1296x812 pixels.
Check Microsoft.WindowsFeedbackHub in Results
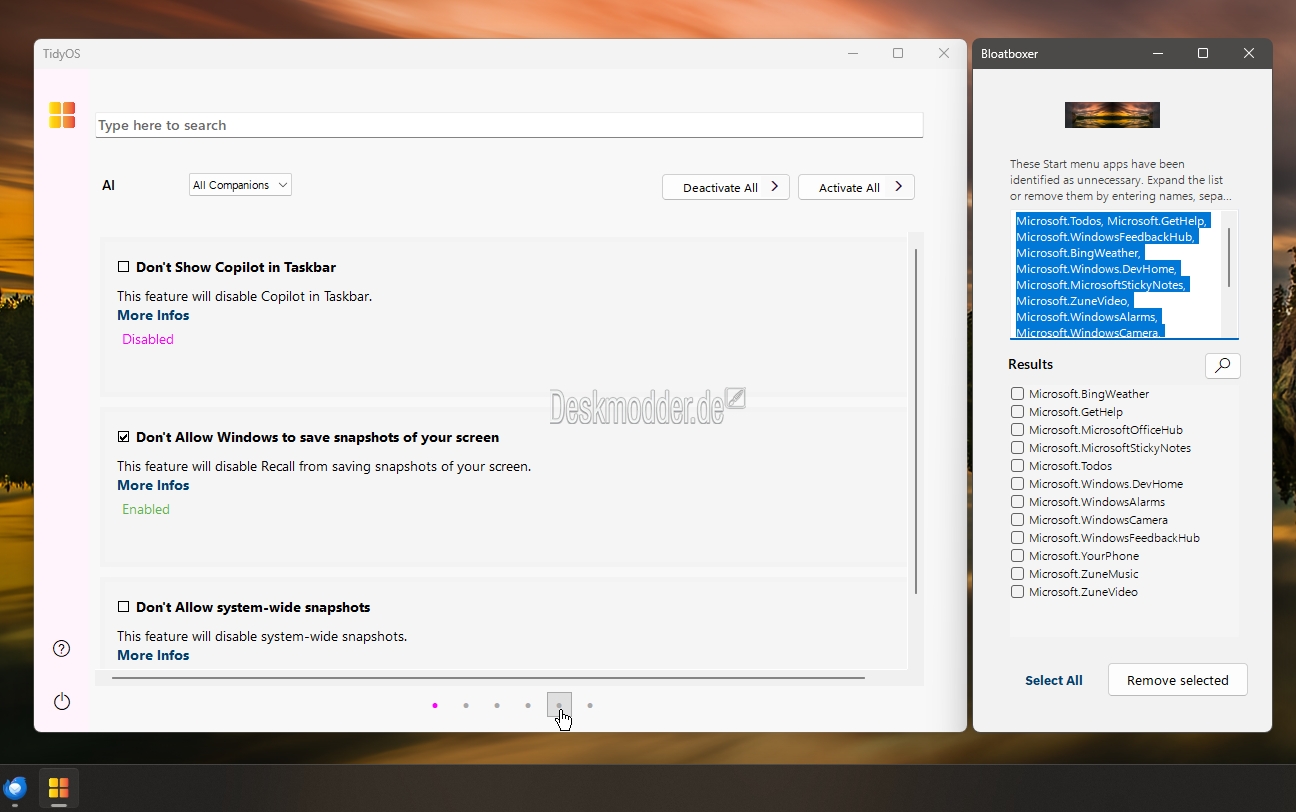[1017, 538]
